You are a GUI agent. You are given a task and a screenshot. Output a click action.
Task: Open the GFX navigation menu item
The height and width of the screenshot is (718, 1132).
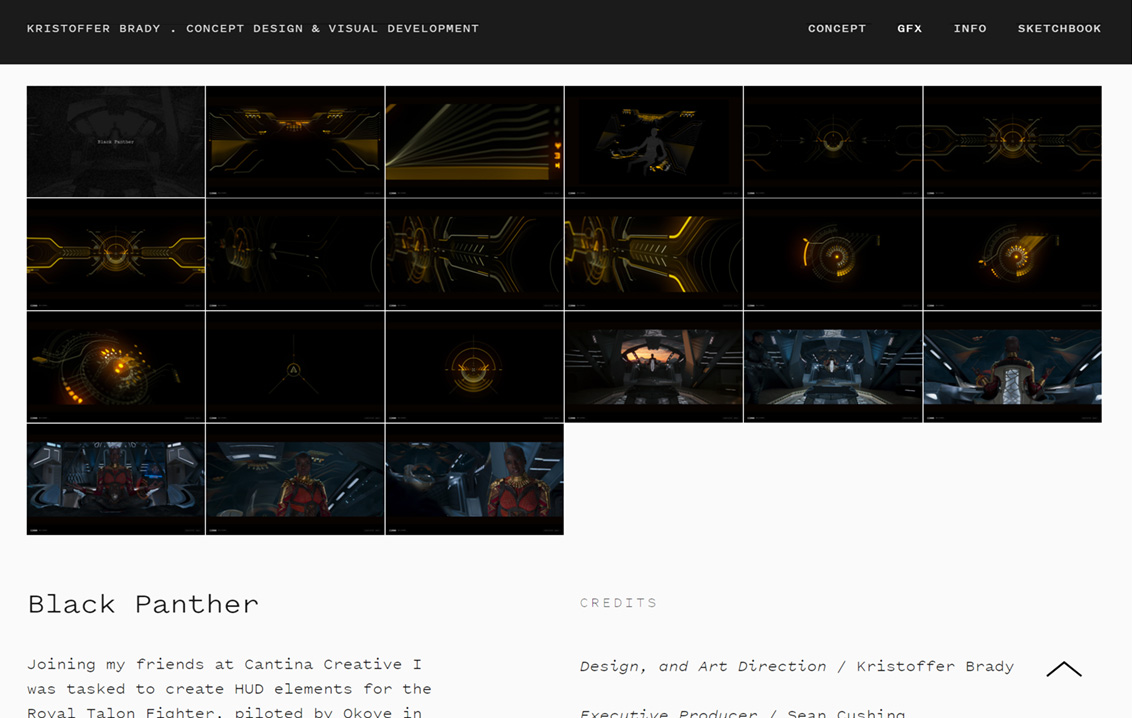tap(910, 29)
